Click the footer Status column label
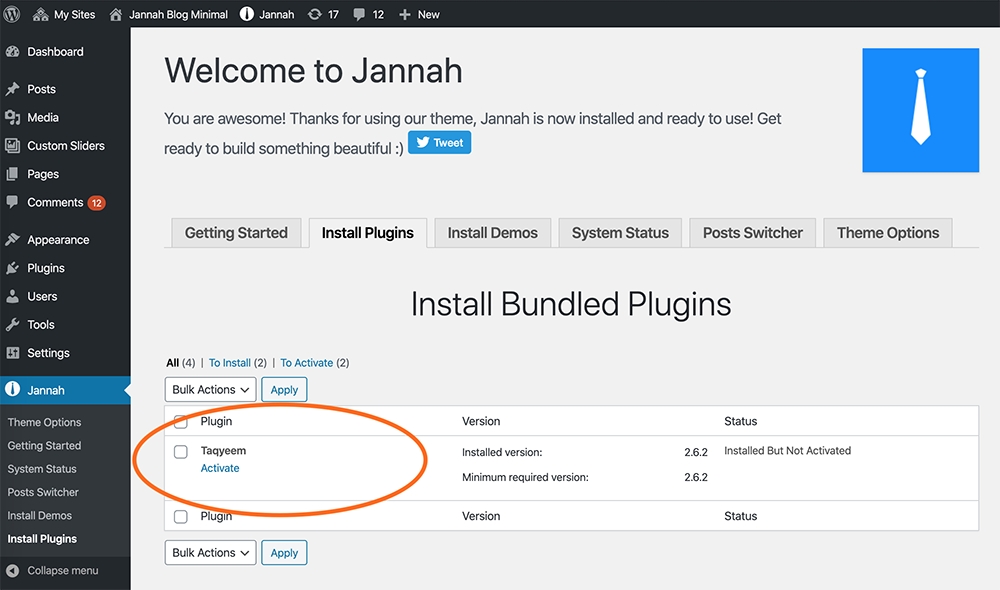Image resolution: width=1000 pixels, height=590 pixels. 740,516
